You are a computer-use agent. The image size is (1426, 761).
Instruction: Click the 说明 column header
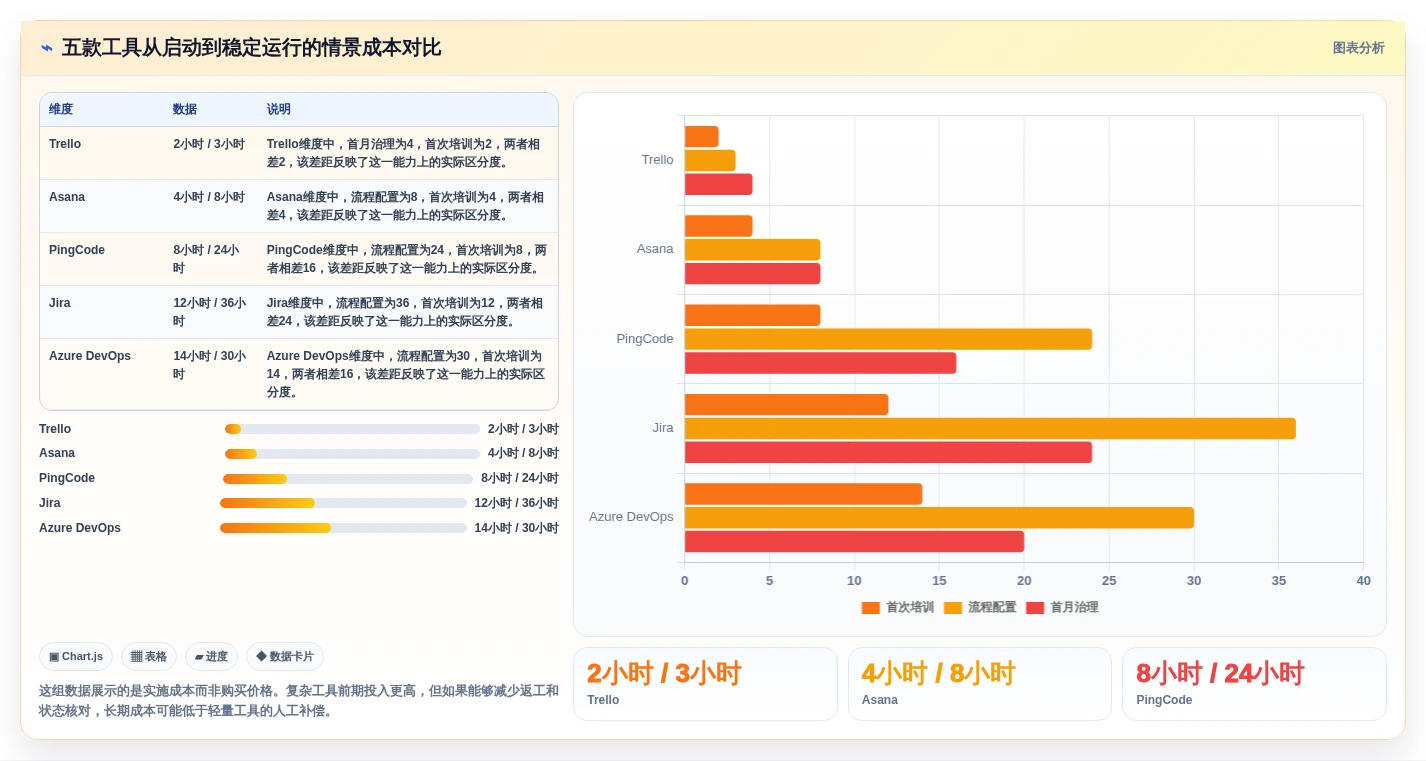pyautogui.click(x=407, y=110)
